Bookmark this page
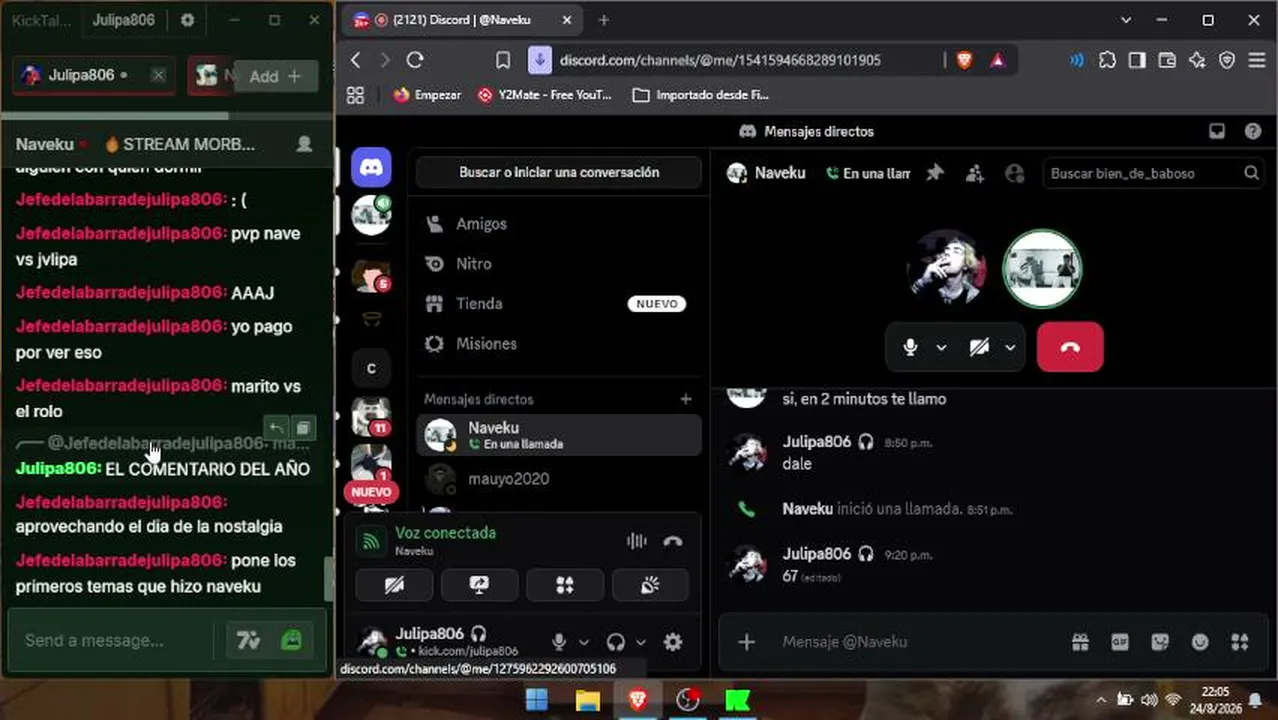The image size is (1278, 720). 503,60
